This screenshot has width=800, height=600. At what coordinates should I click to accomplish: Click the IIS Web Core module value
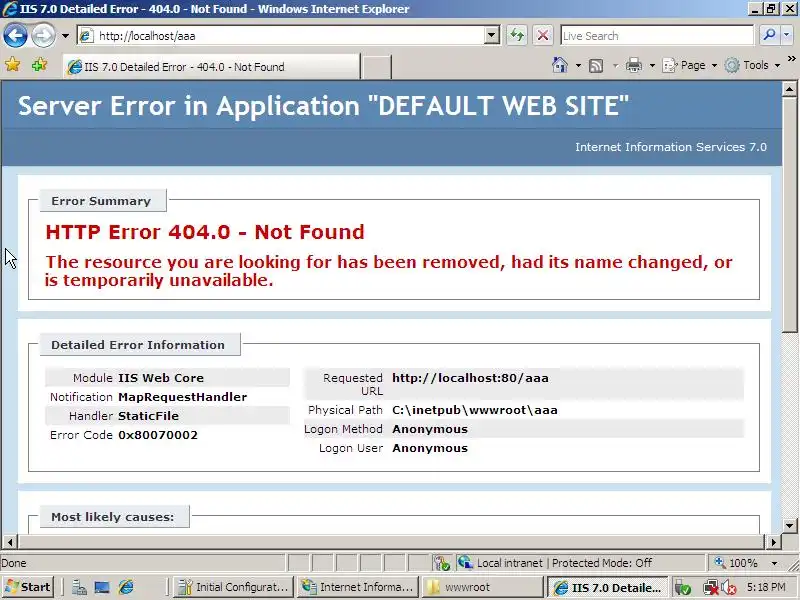tap(161, 378)
